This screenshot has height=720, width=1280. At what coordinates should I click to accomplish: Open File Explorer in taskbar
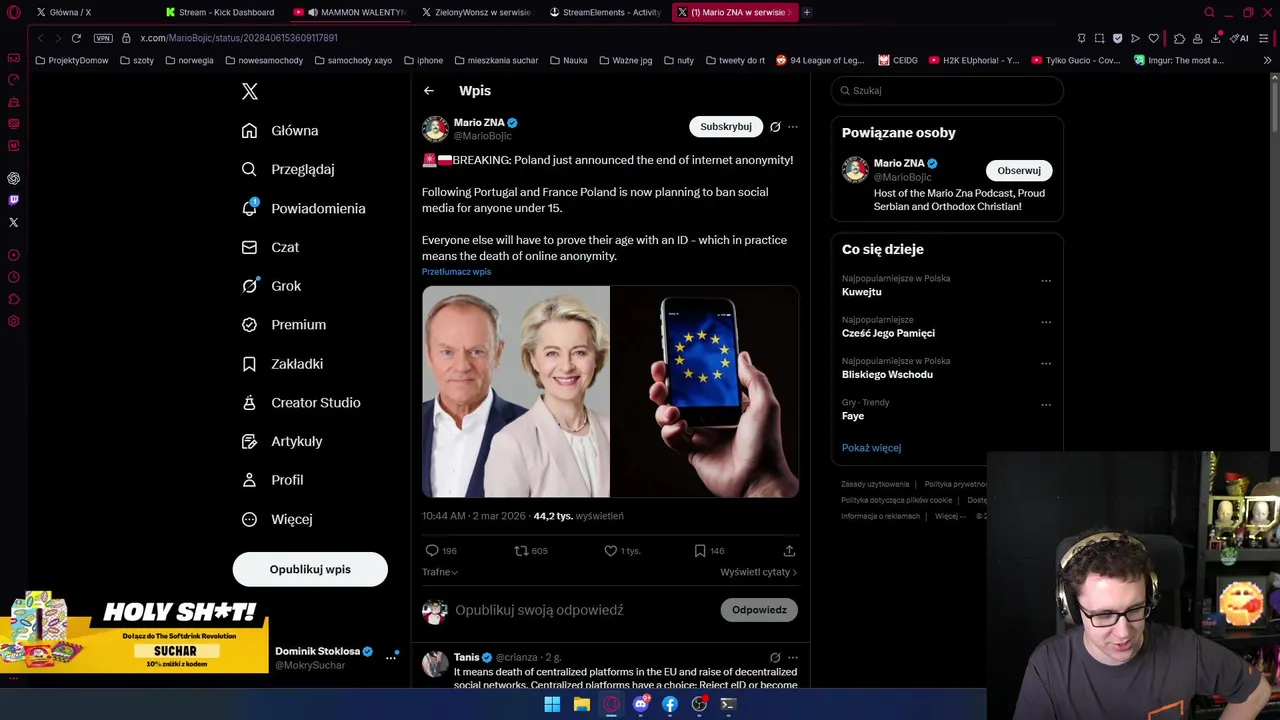(582, 704)
